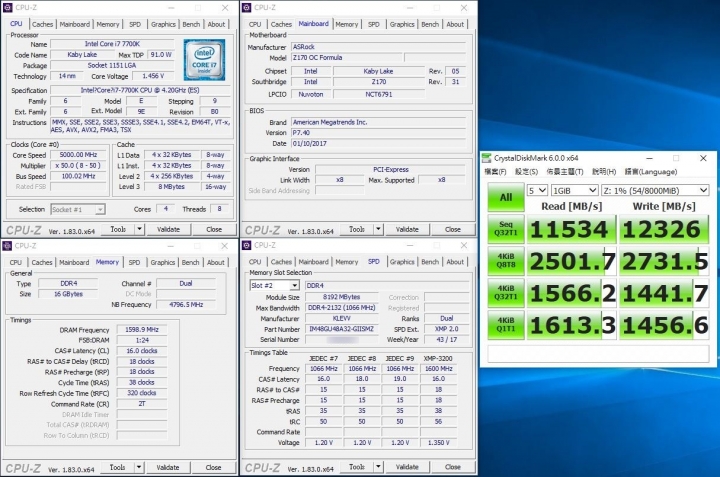Screen dimensions: 720x477
Task: Run the 4KiB Q8T8 test
Action: [506, 261]
